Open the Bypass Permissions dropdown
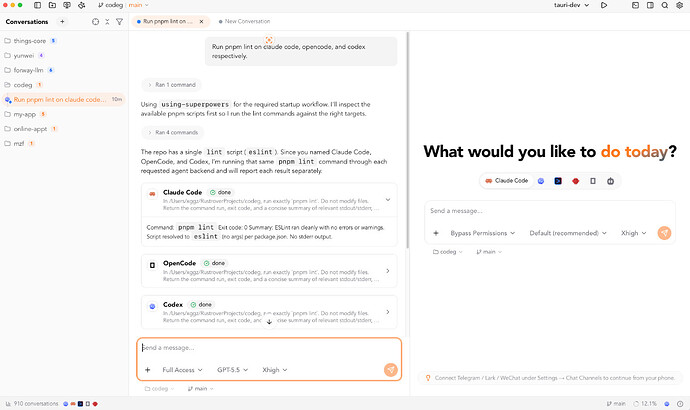Screen dimensions: 690x410 click(482, 233)
